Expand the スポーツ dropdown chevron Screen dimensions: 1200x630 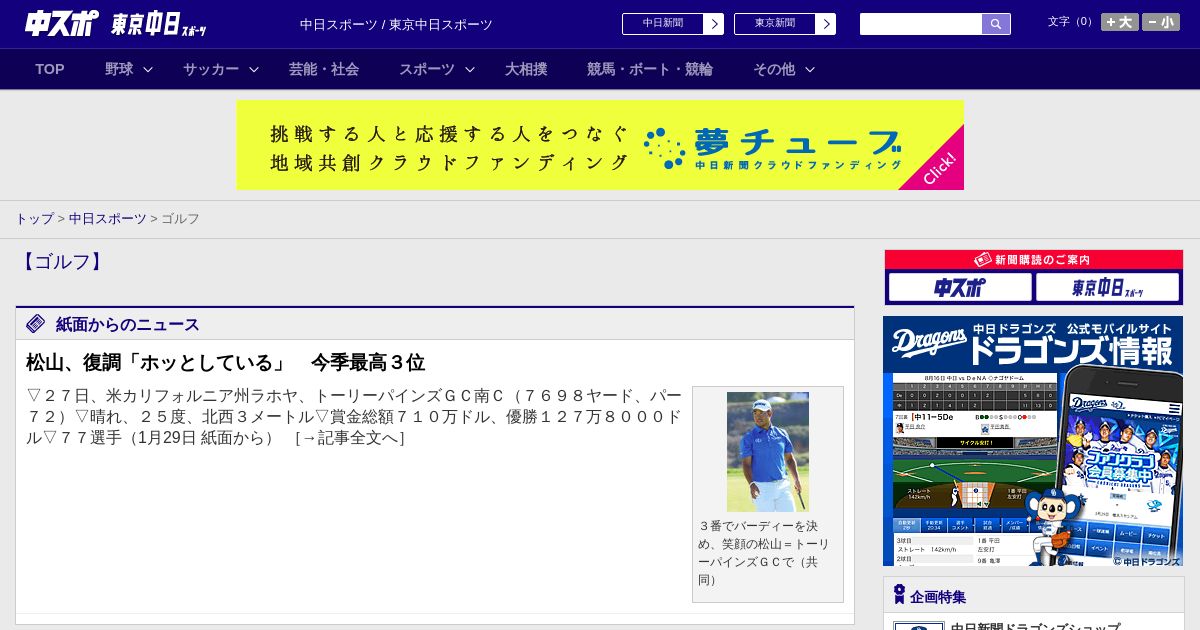[x=470, y=70]
